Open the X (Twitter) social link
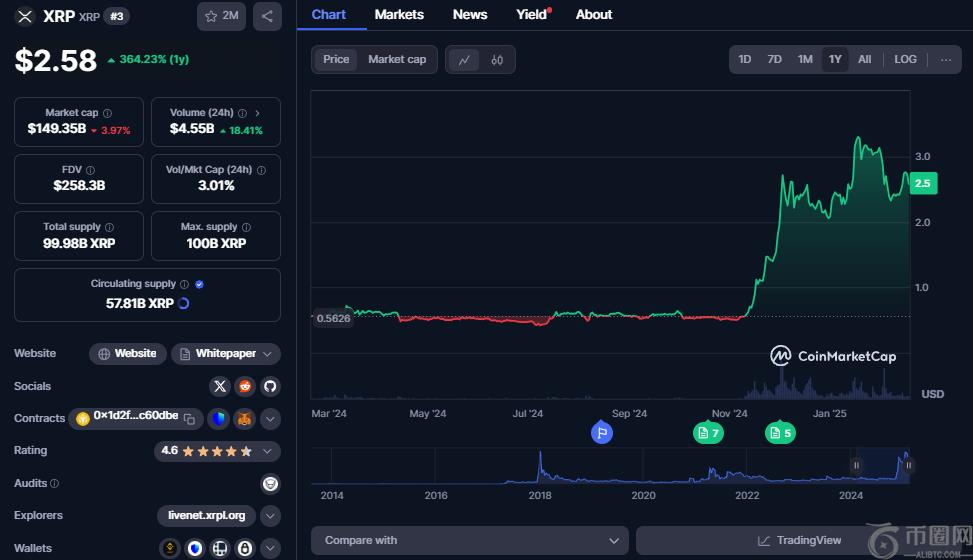 tap(220, 386)
